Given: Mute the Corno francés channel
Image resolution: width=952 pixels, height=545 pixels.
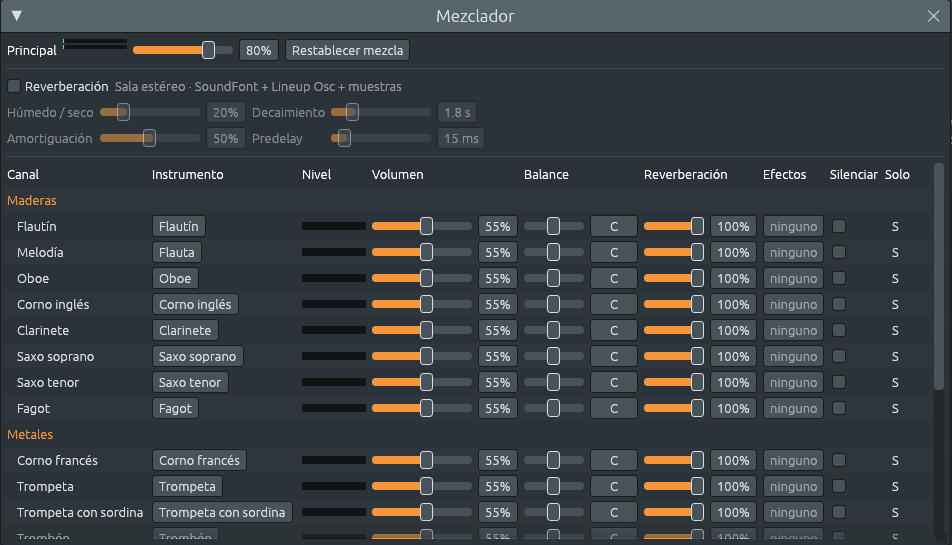Looking at the screenshot, I should pyautogui.click(x=838, y=461).
